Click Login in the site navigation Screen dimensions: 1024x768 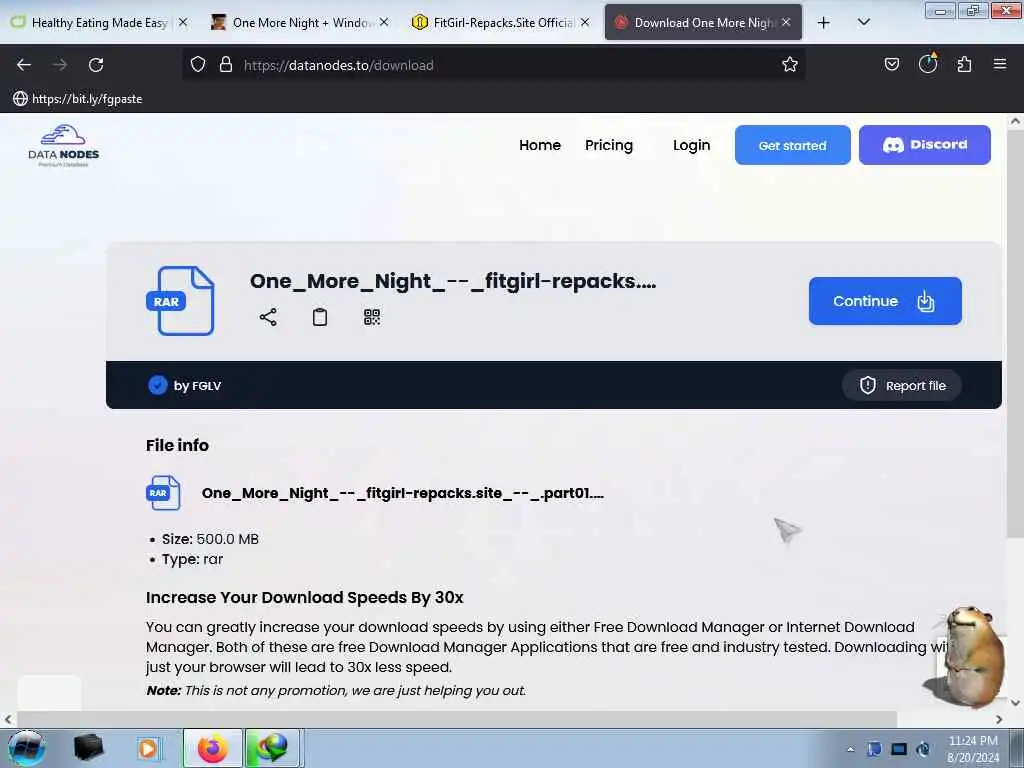click(691, 145)
